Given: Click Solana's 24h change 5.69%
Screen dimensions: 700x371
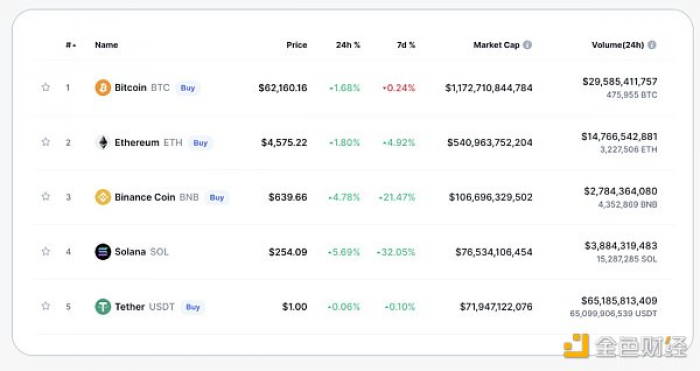Looking at the screenshot, I should pyautogui.click(x=344, y=252).
